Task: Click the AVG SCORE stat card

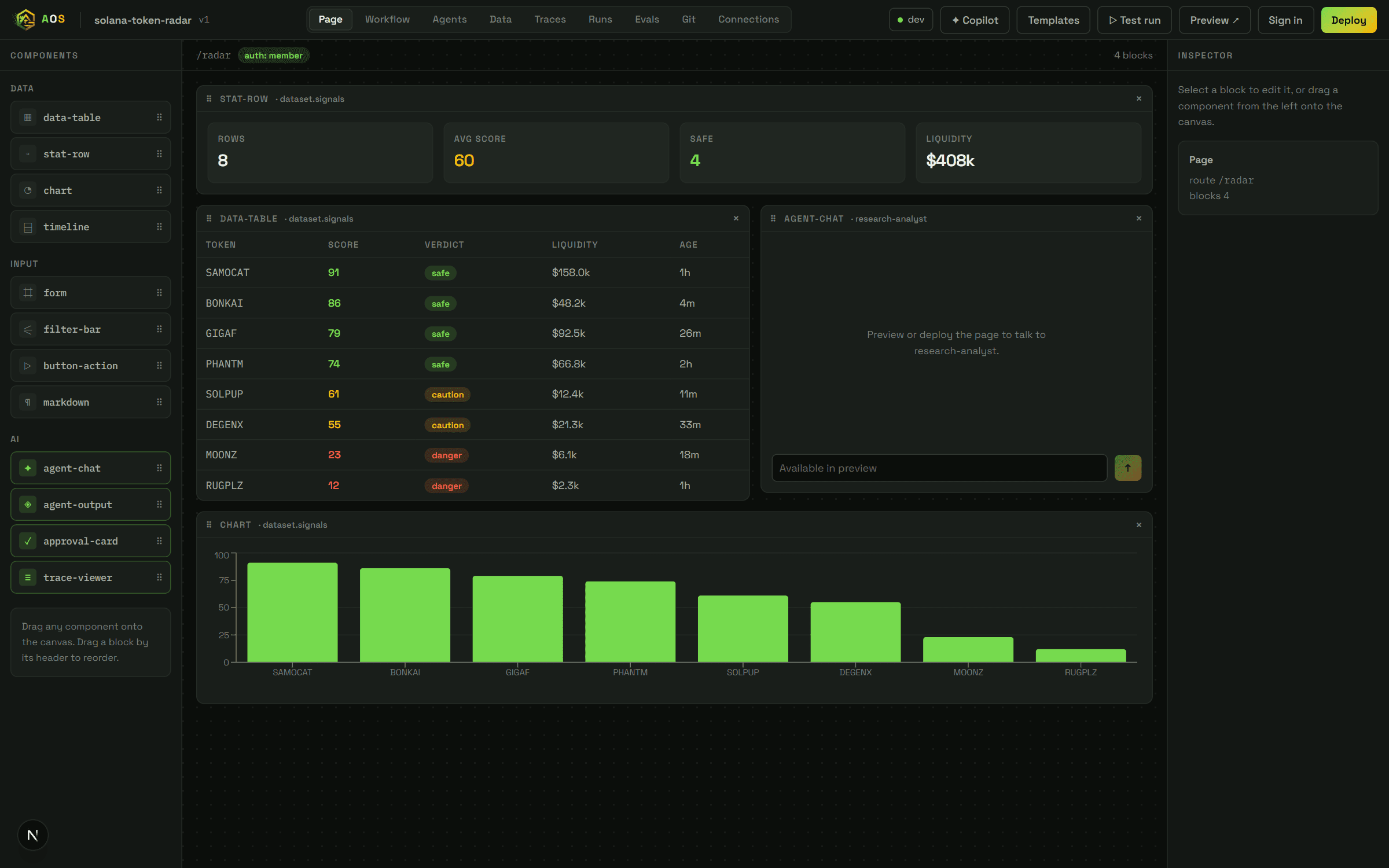Action: click(556, 153)
